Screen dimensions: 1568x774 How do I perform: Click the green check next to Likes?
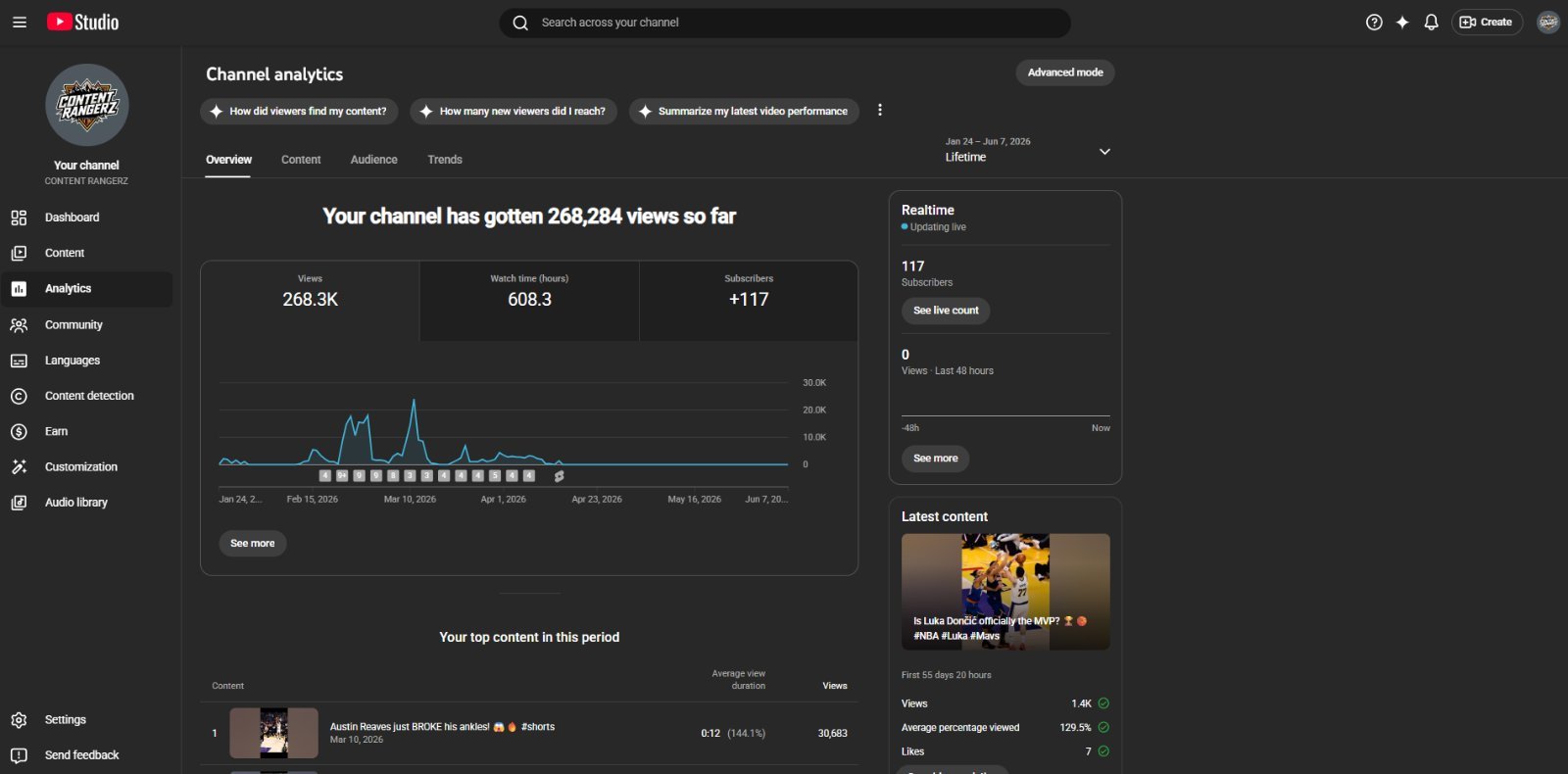tap(1103, 751)
